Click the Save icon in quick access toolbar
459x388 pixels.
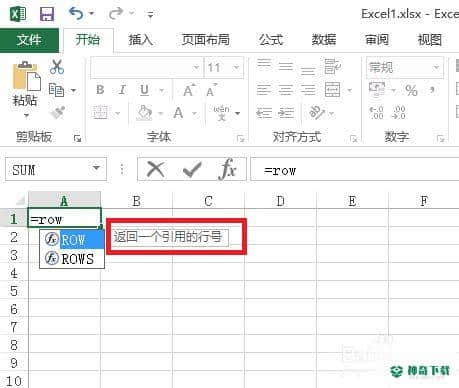(47, 14)
